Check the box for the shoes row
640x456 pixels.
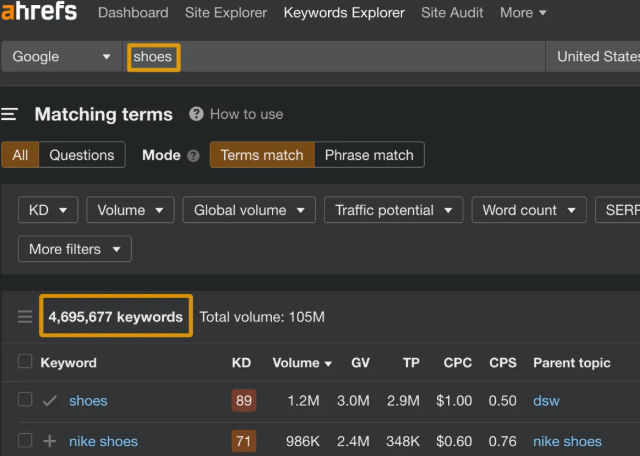(x=25, y=401)
